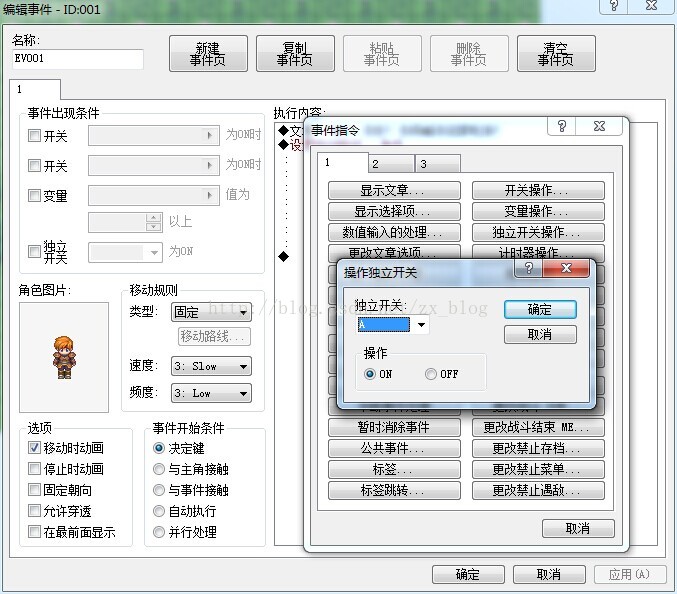
Task: Open the 独立开关 A dropdown
Action: [421, 325]
